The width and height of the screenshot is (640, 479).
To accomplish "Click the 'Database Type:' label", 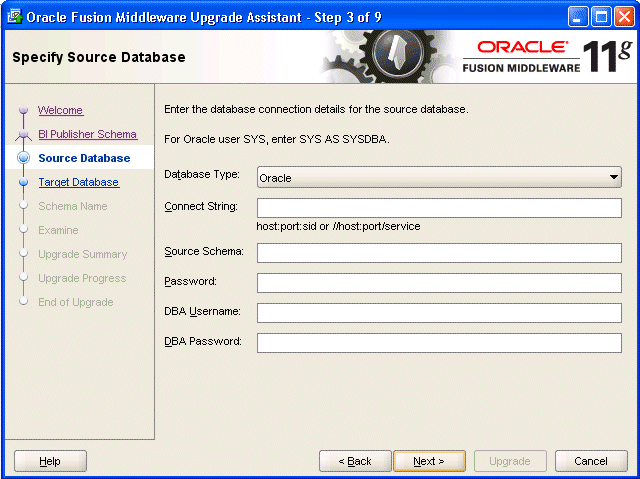I will pyautogui.click(x=202, y=174).
